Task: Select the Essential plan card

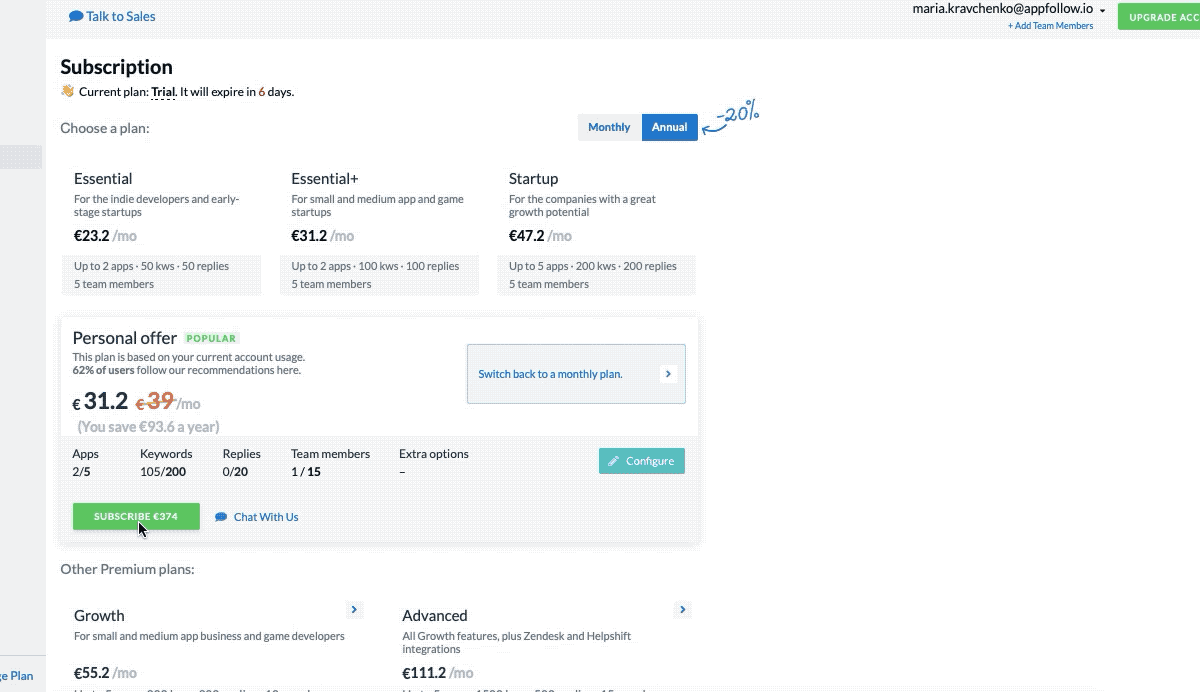Action: [x=160, y=230]
